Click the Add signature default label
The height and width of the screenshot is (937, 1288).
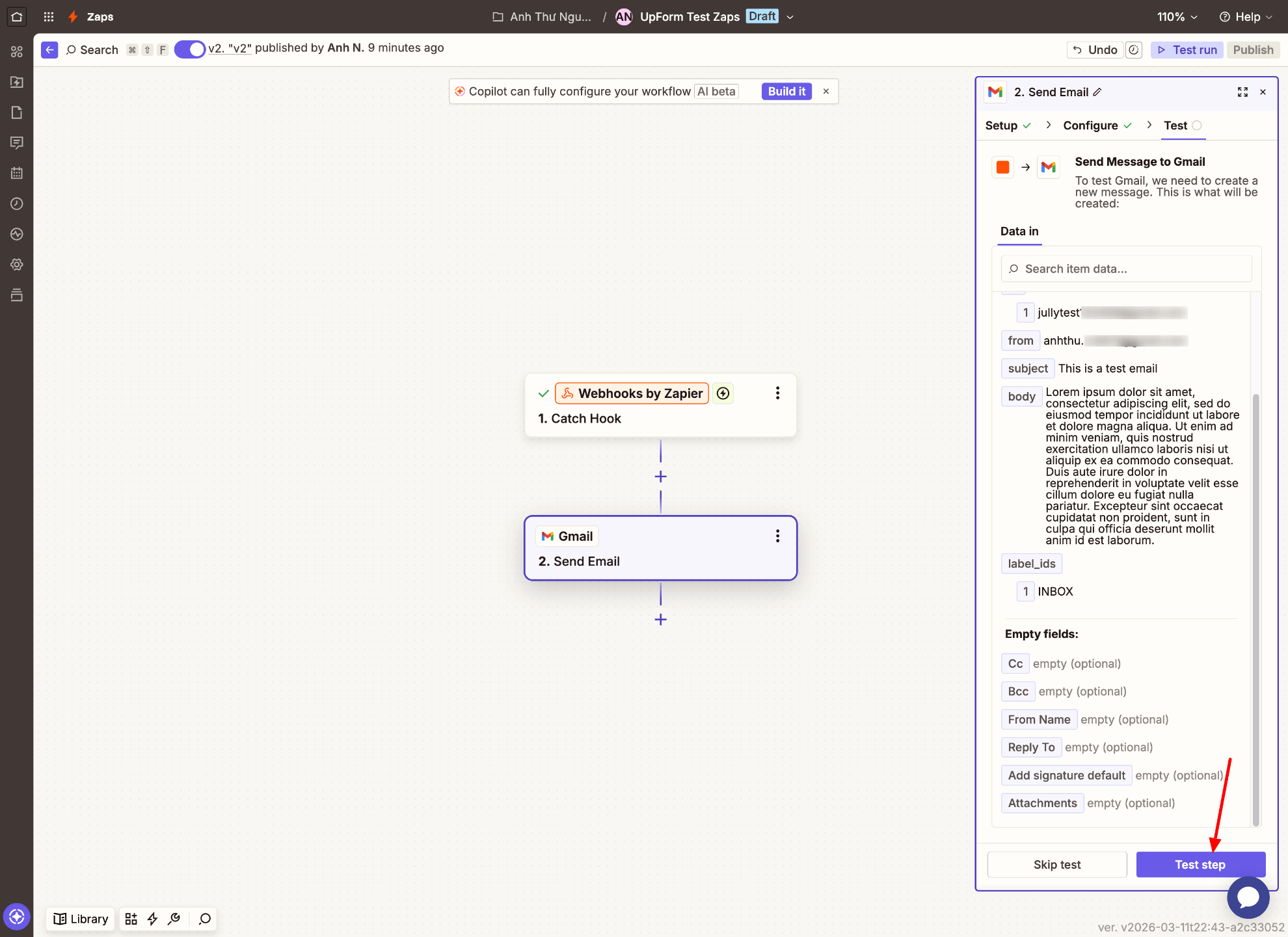click(x=1066, y=776)
